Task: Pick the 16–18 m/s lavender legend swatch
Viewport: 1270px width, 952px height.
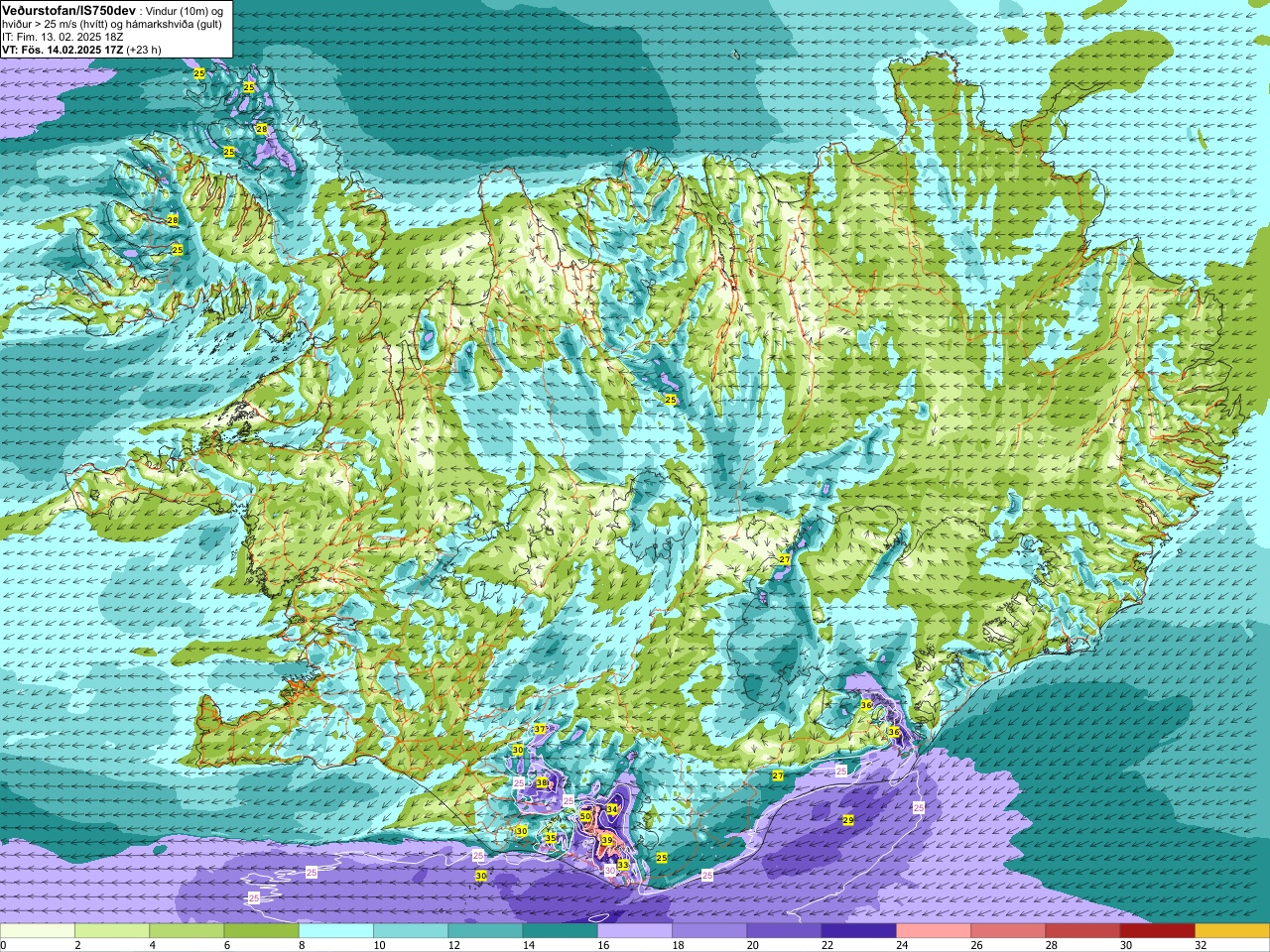Action: (635, 931)
